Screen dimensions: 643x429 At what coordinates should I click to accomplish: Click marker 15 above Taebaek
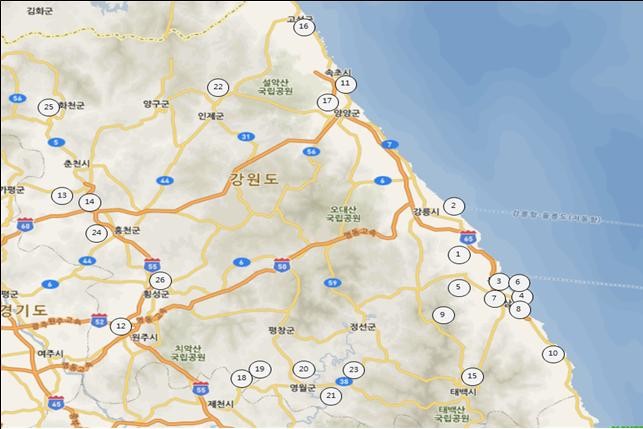click(x=472, y=376)
